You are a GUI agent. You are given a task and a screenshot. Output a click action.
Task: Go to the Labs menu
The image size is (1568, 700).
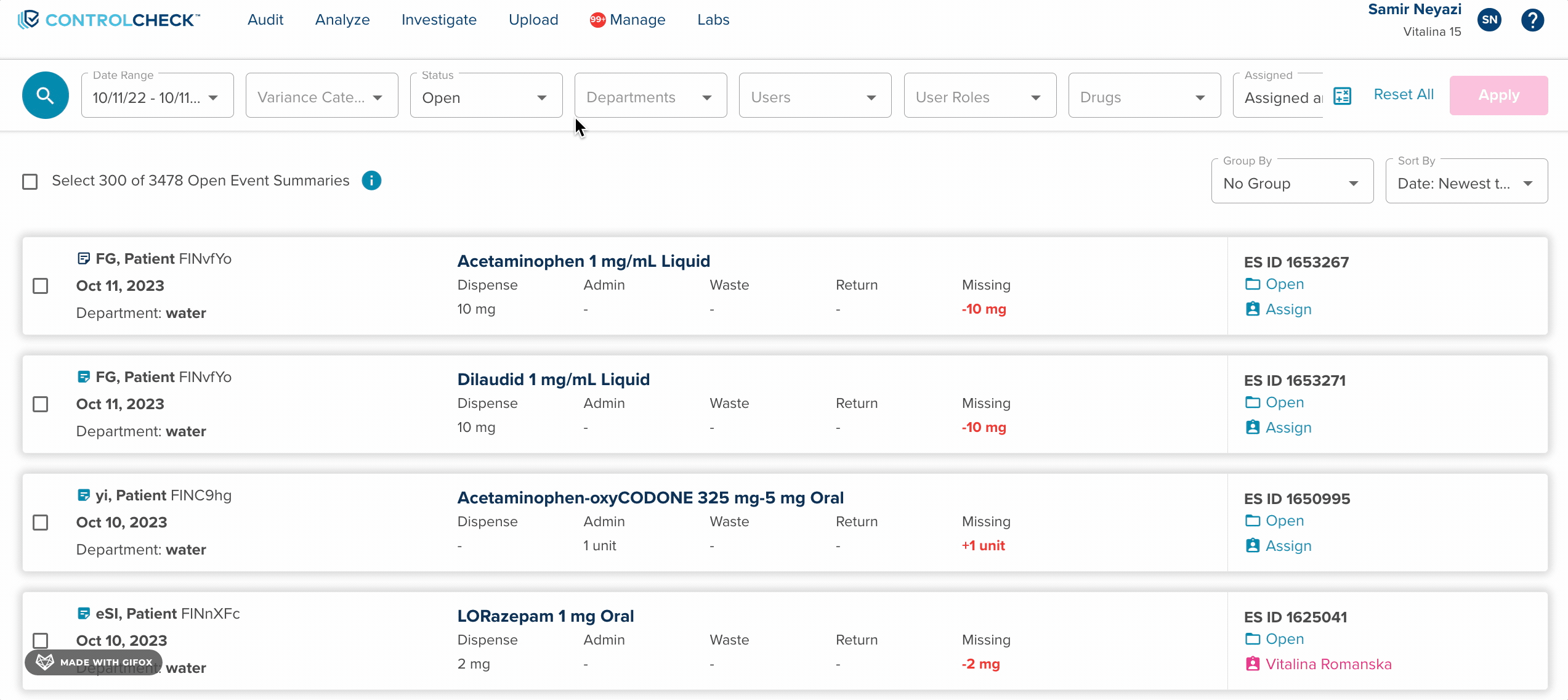click(x=713, y=20)
